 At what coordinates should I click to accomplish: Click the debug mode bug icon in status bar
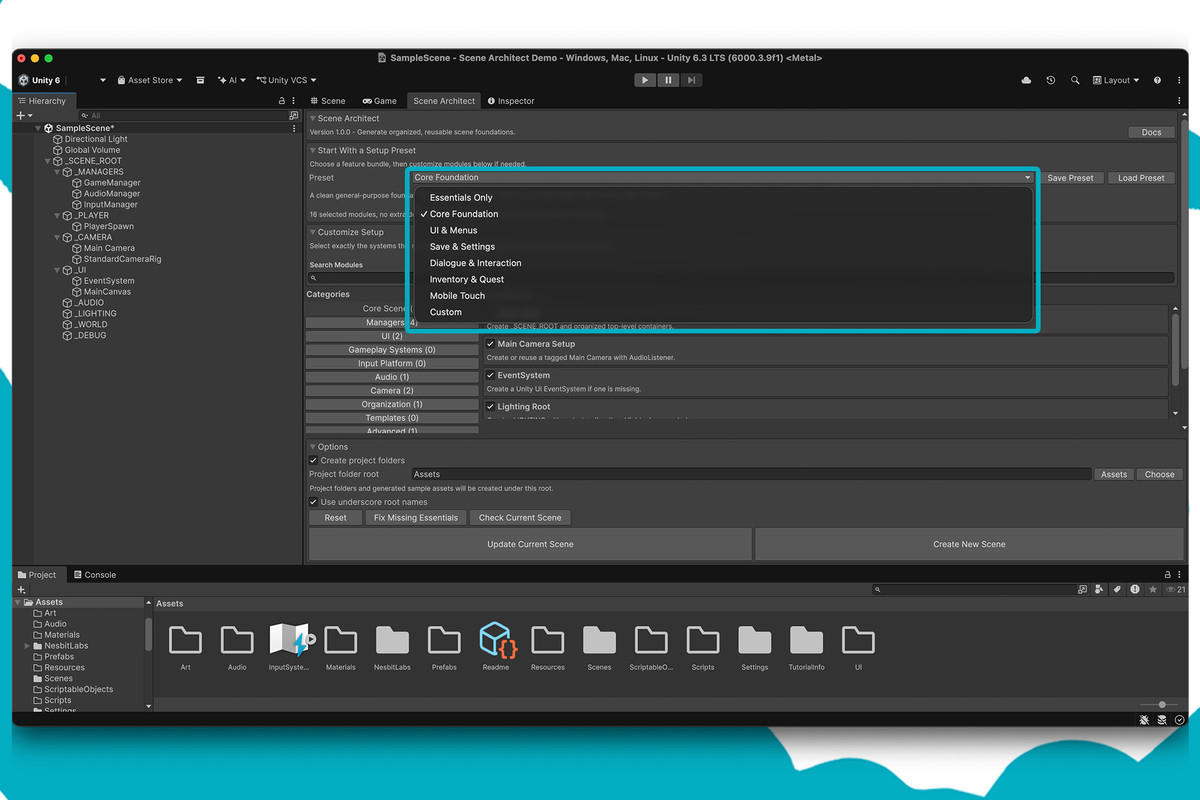pyautogui.click(x=1144, y=719)
